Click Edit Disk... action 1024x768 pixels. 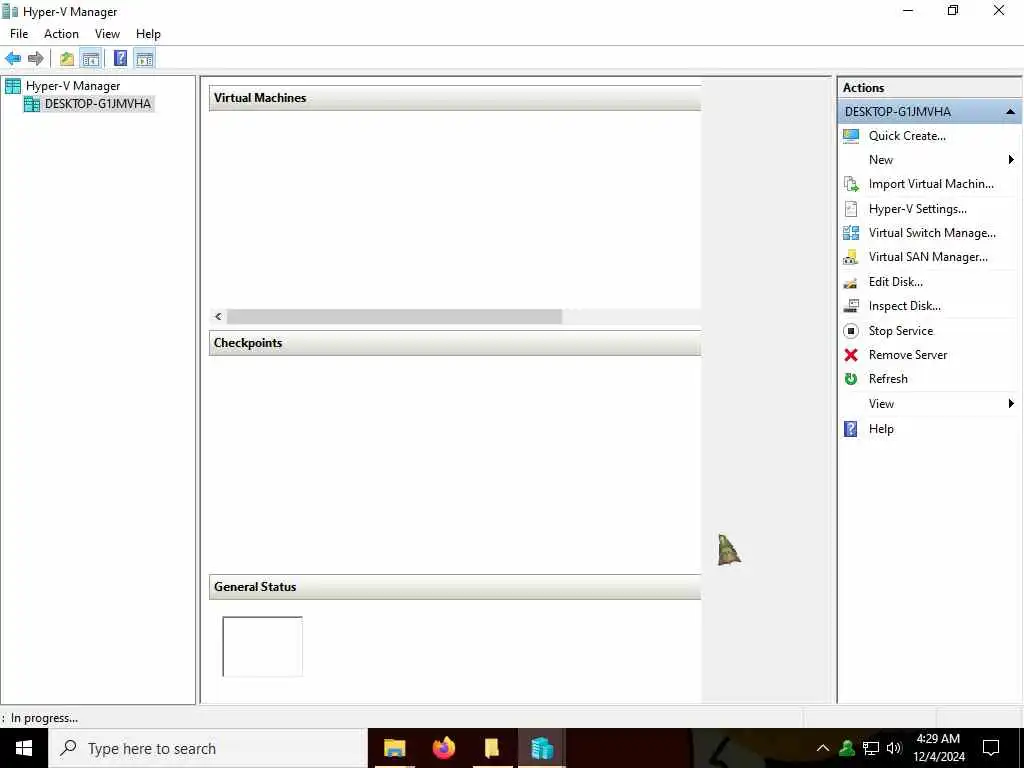click(895, 282)
